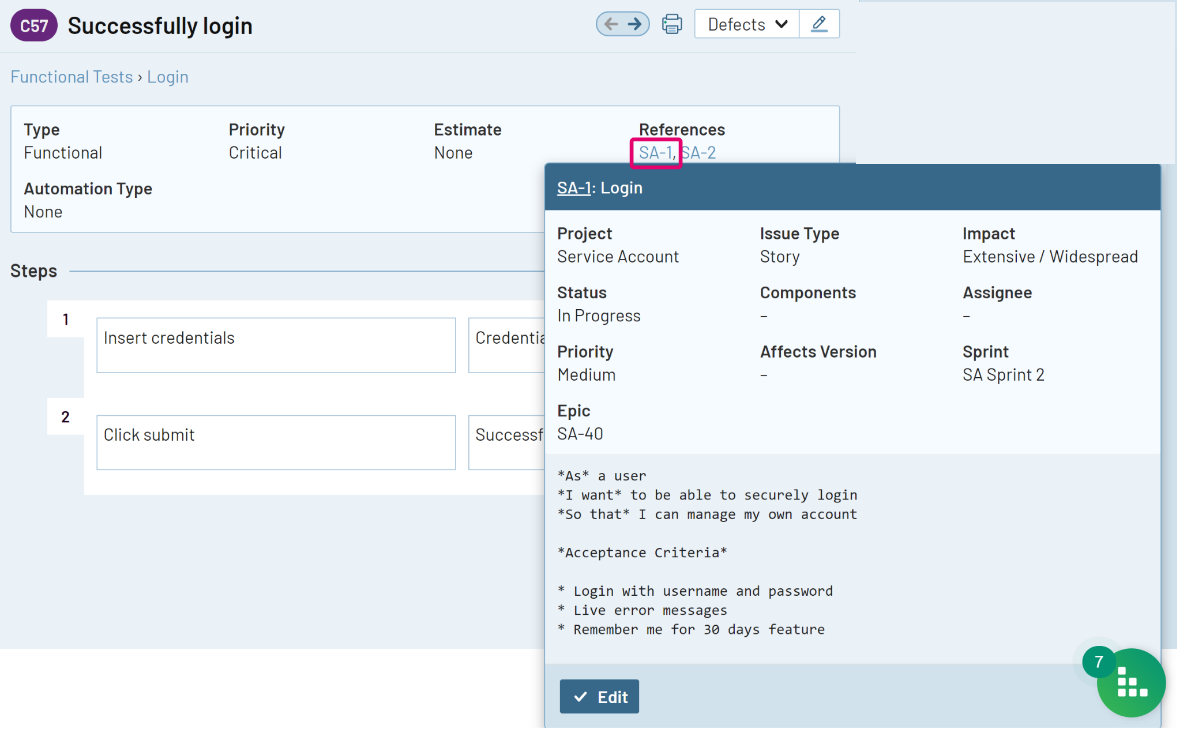Image resolution: width=1177 pixels, height=729 pixels.
Task: Click the Successfully login case title
Action: tap(160, 26)
